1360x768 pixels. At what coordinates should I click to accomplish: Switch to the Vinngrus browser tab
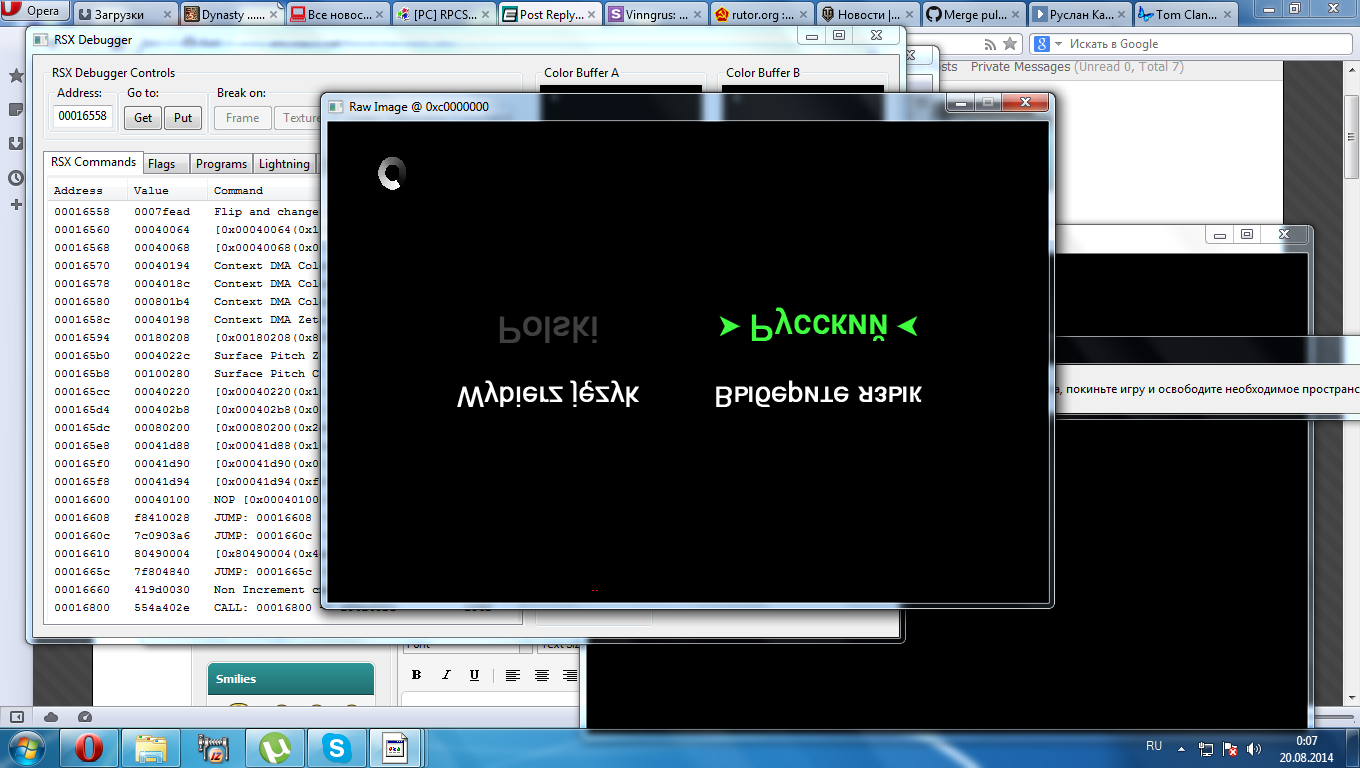click(657, 15)
